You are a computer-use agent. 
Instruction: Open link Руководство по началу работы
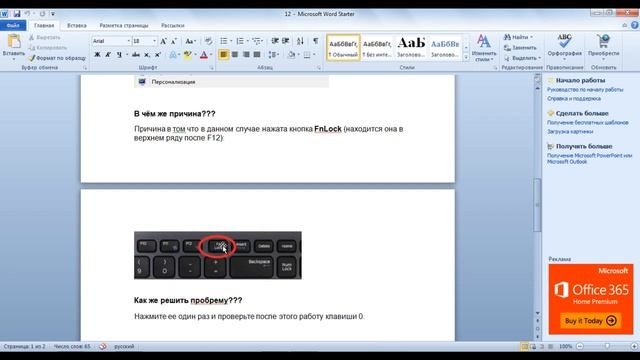585,89
